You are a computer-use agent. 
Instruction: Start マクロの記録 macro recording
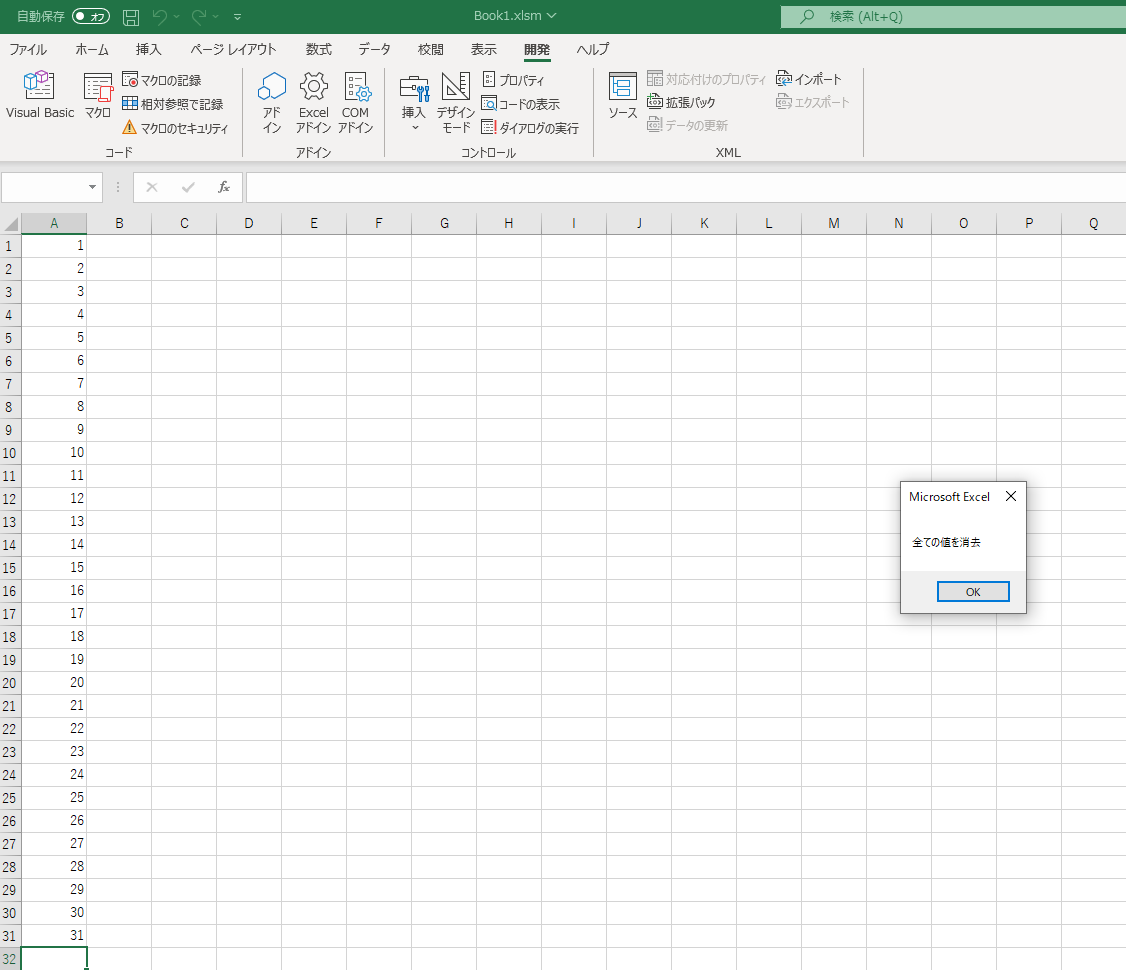click(162, 80)
